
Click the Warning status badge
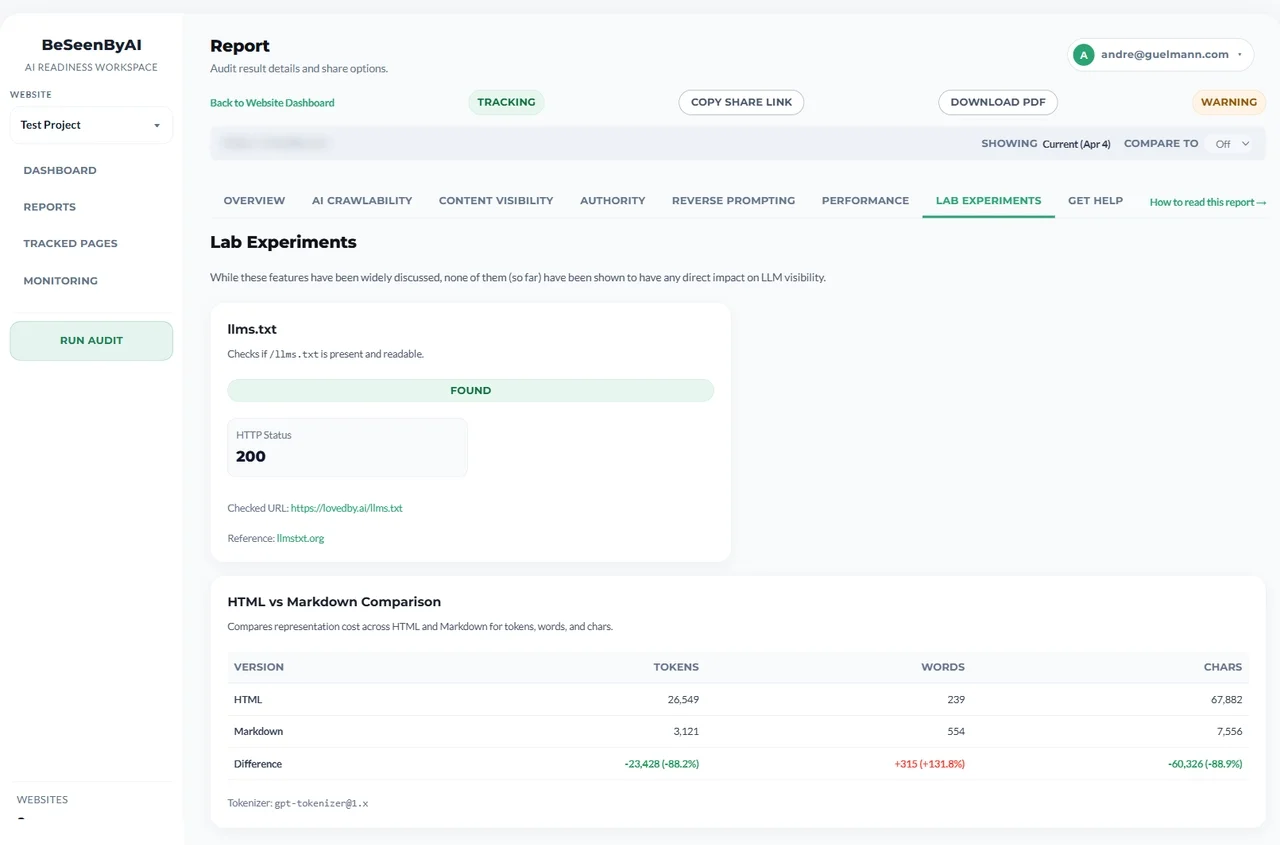(1229, 102)
